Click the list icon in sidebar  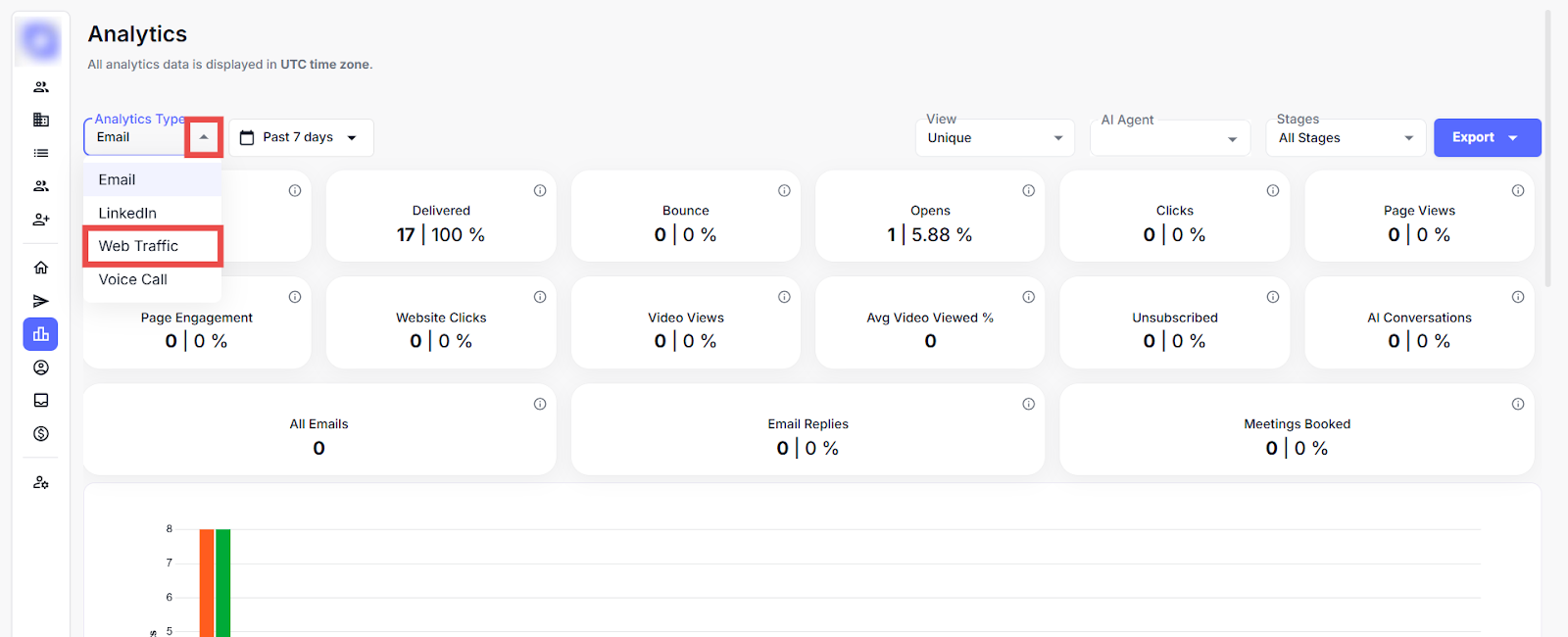click(41, 153)
